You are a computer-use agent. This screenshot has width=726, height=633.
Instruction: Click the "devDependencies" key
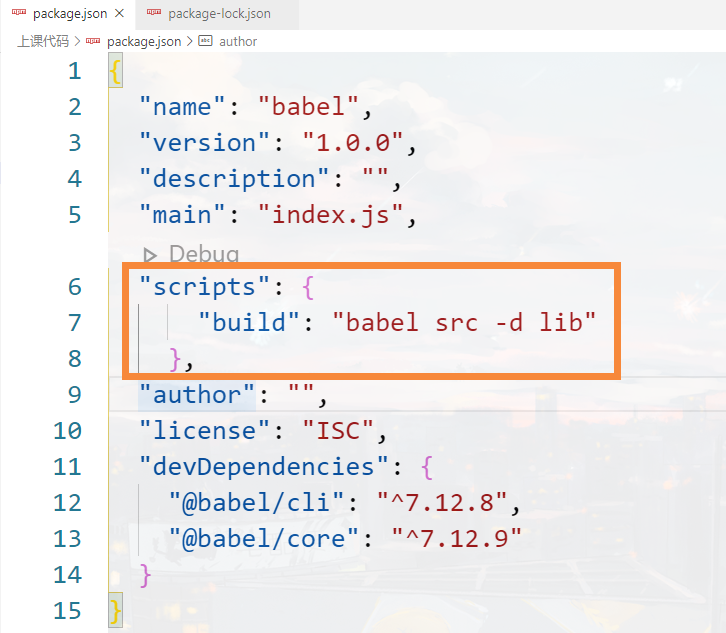coord(263,467)
